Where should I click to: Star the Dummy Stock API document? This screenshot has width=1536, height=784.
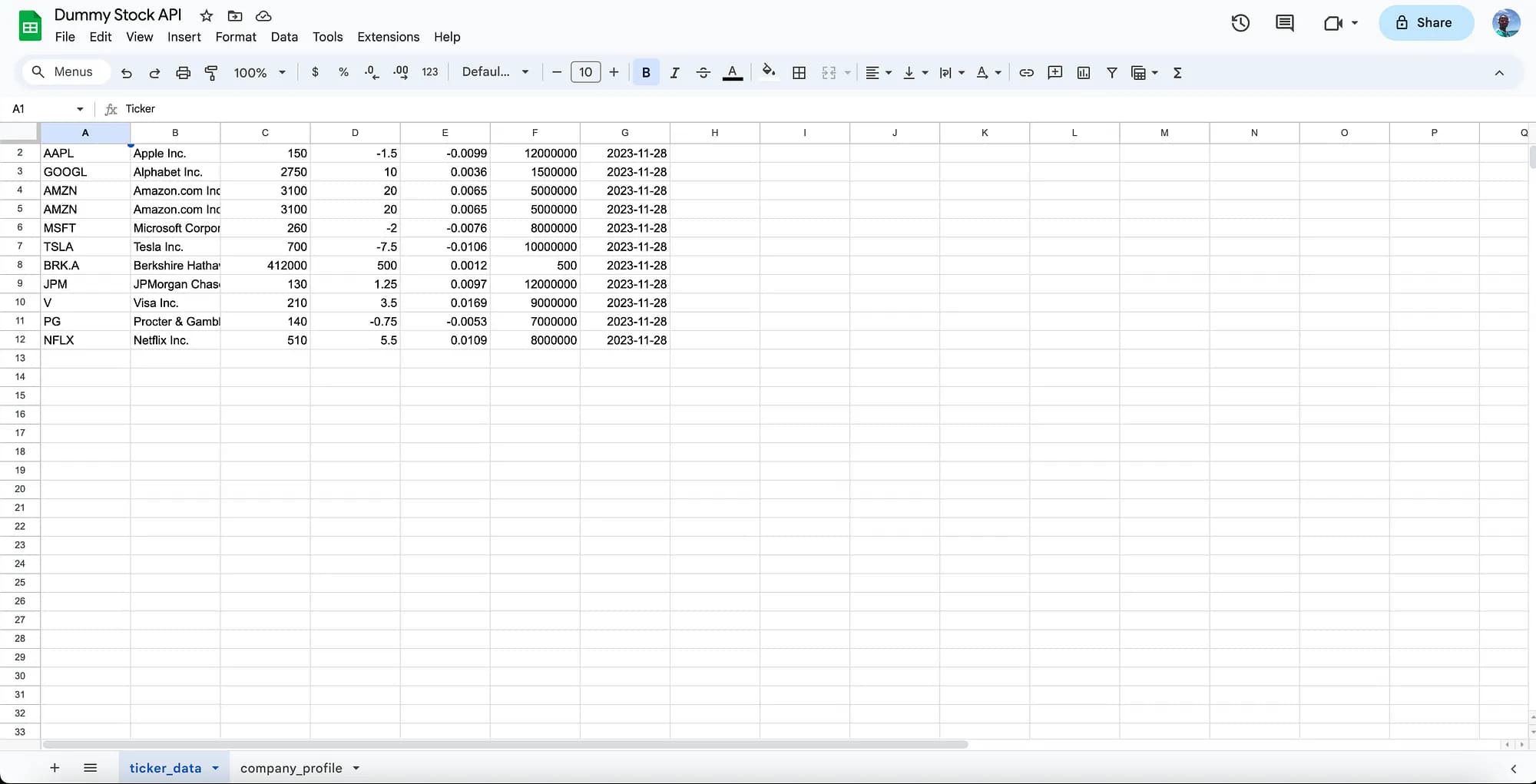tap(207, 15)
